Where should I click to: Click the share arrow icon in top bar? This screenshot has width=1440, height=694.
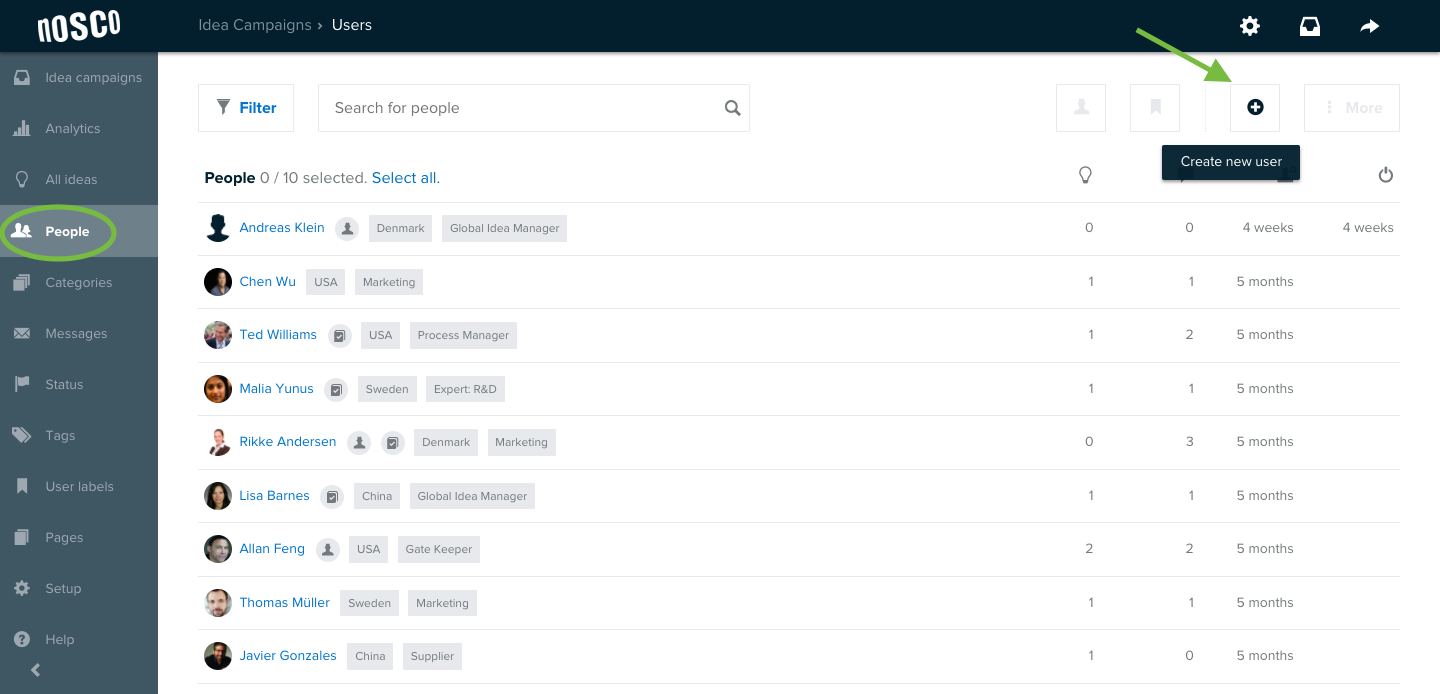tap(1370, 26)
